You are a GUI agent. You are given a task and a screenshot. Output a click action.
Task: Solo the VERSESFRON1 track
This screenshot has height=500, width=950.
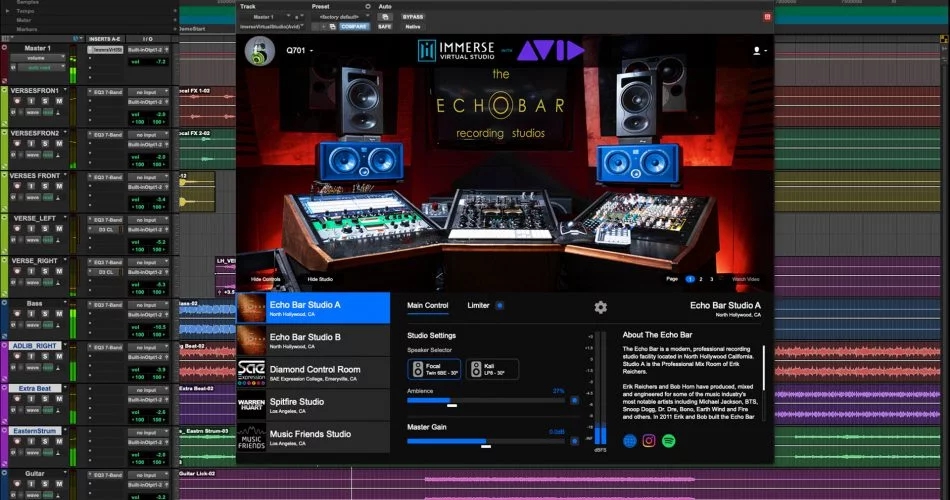45,101
